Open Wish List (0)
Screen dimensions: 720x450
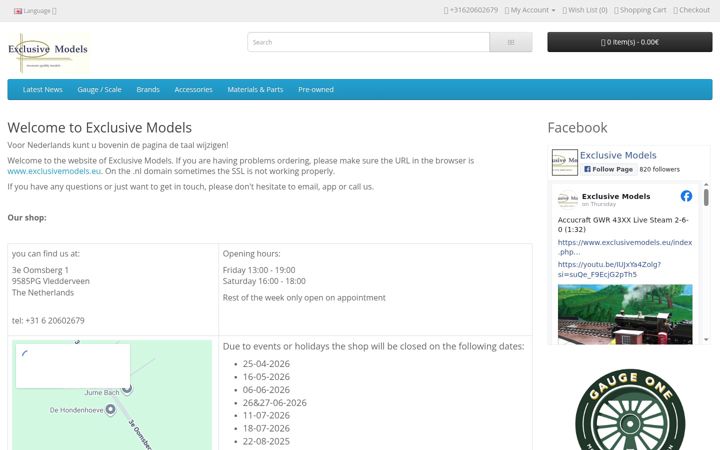click(x=585, y=10)
